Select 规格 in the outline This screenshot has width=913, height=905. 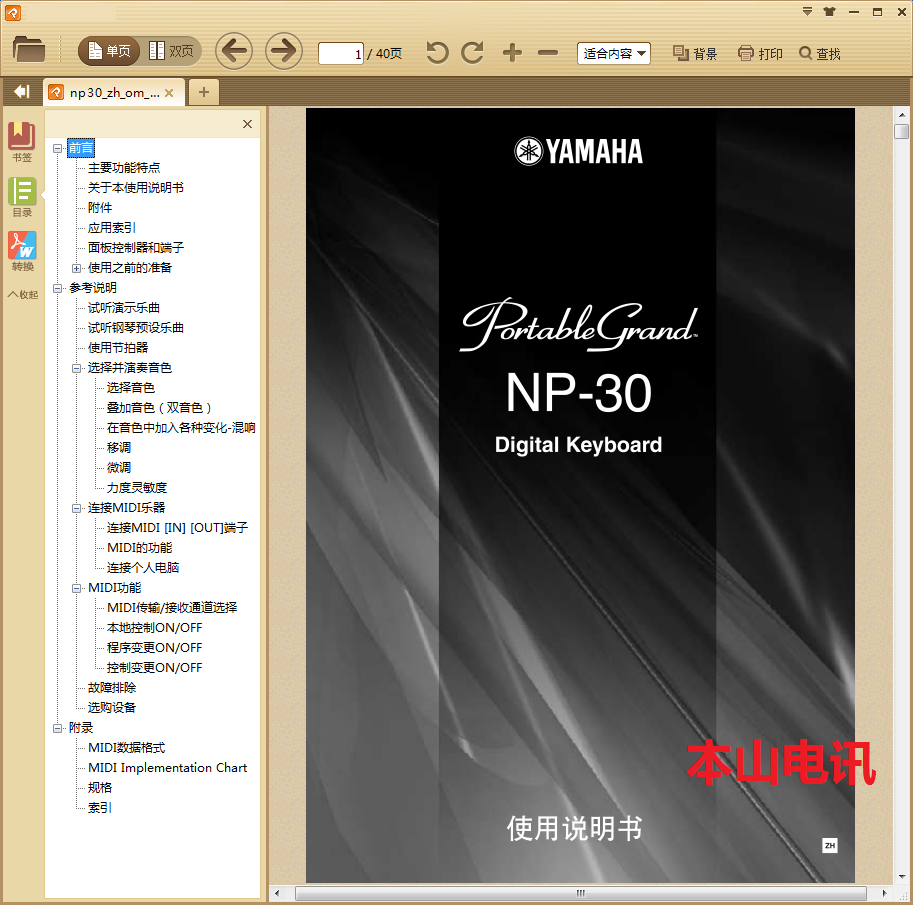point(100,788)
